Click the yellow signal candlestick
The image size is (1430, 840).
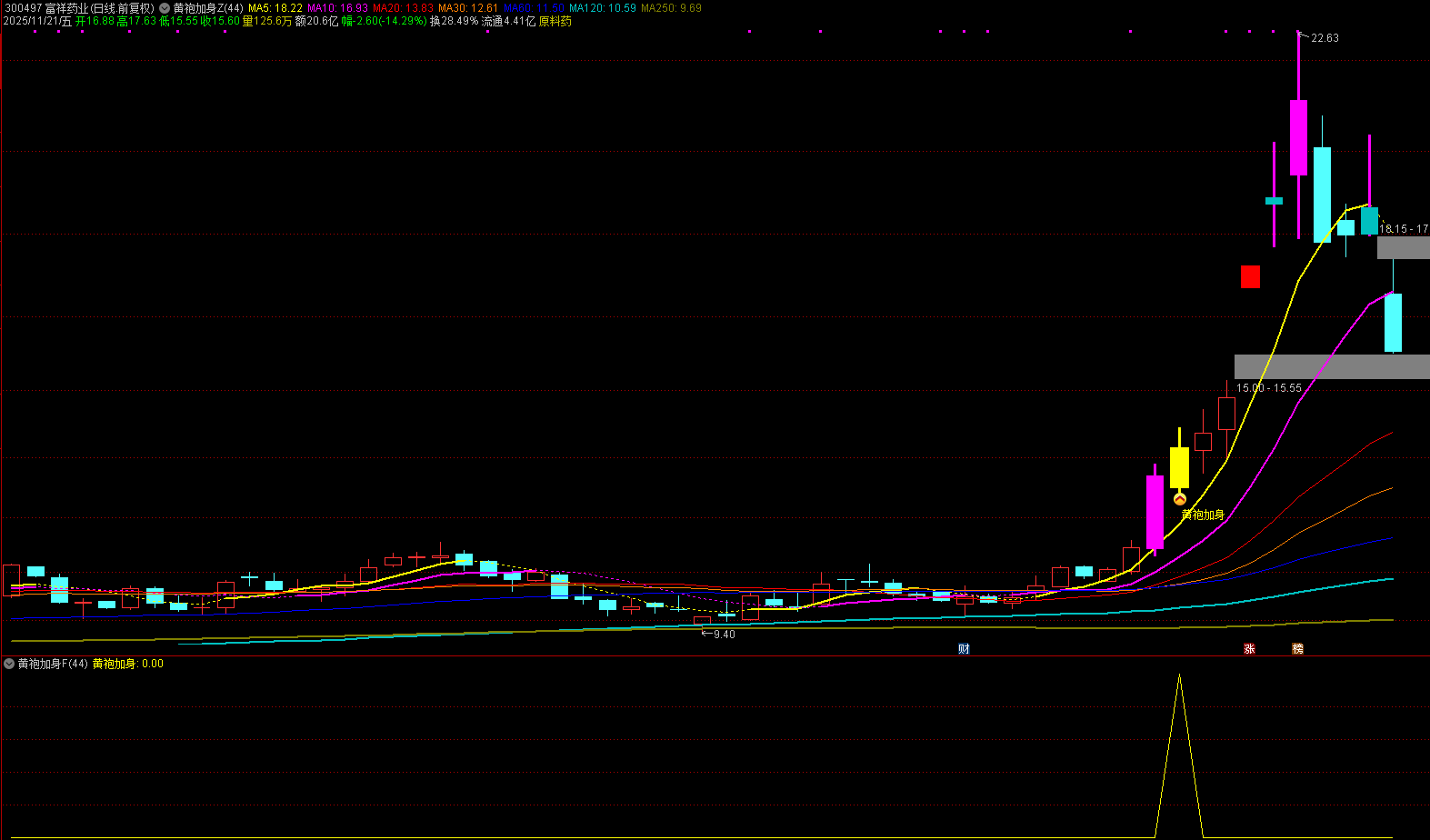tap(1179, 467)
